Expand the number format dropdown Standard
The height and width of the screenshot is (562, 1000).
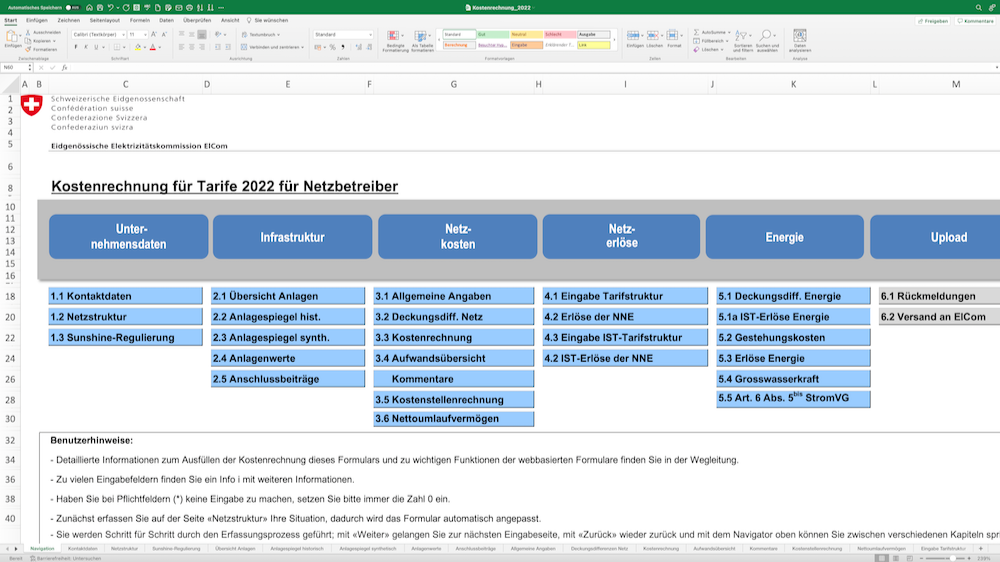(342, 34)
